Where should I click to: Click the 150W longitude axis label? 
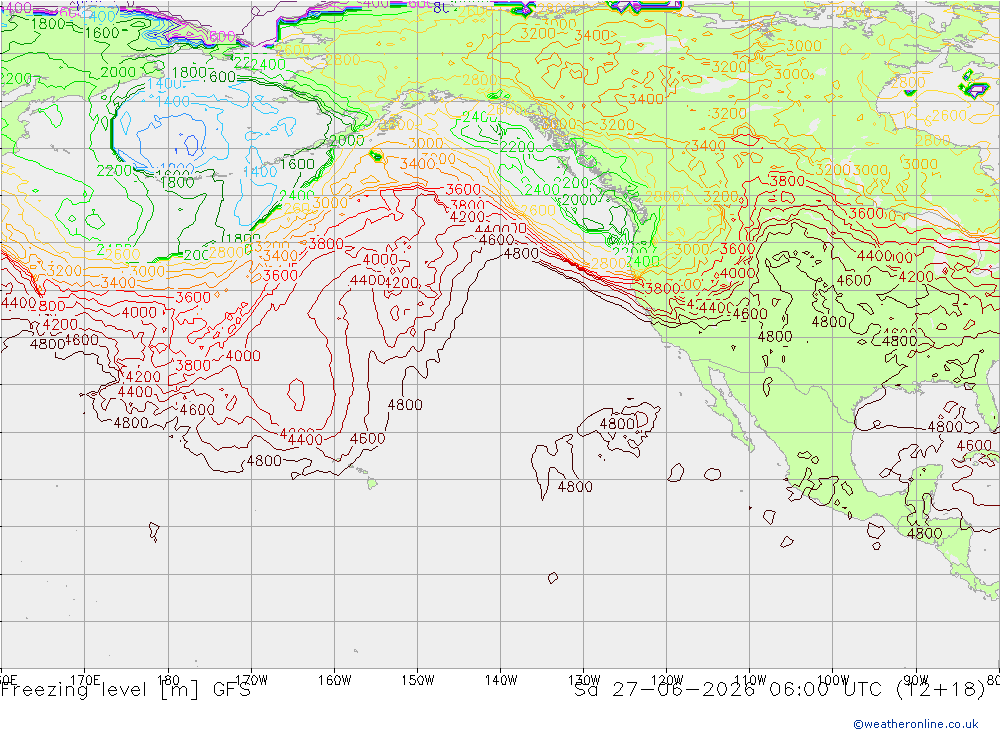[x=418, y=679]
